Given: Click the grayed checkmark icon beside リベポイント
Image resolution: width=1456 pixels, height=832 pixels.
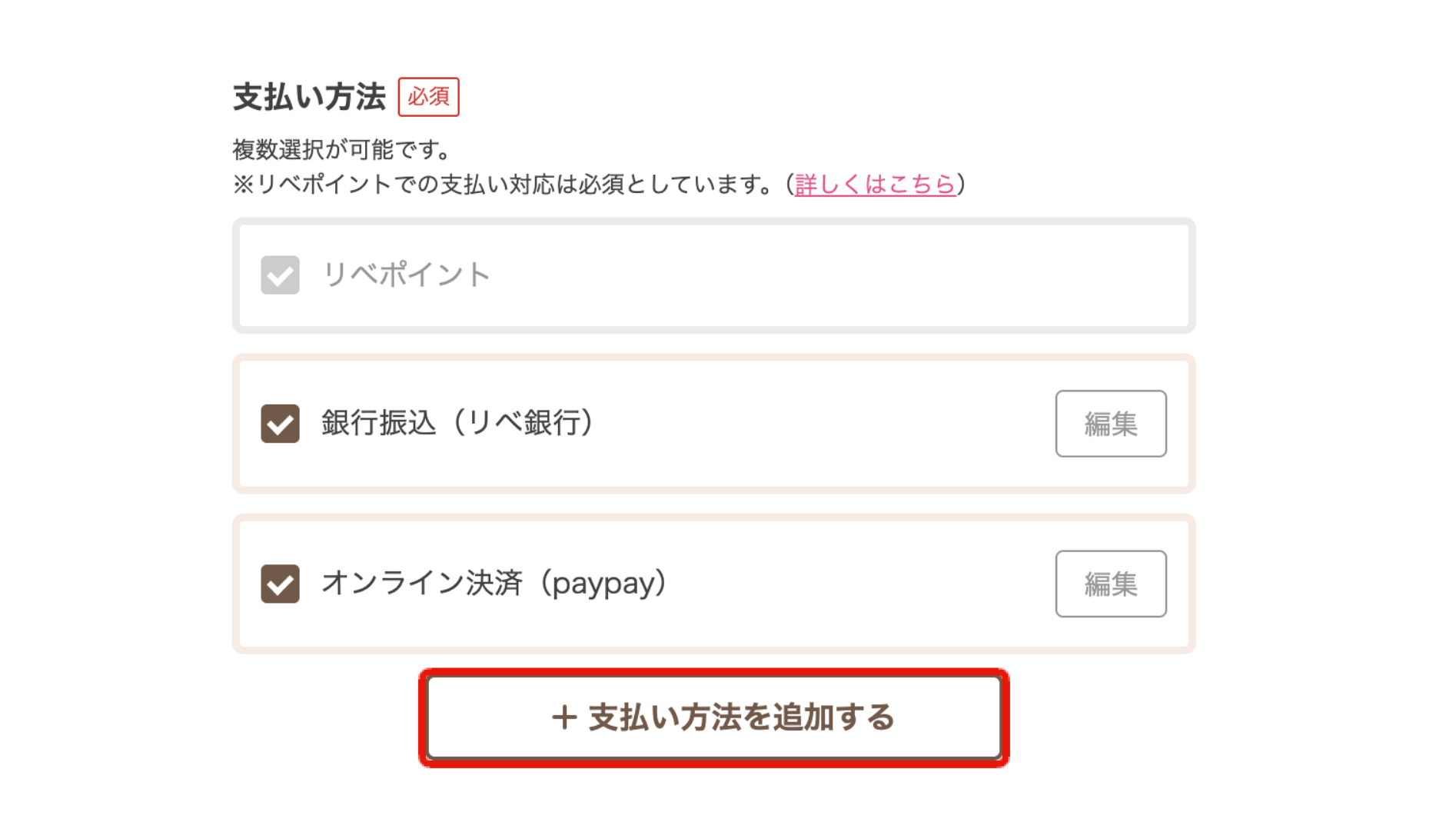Looking at the screenshot, I should tap(280, 275).
